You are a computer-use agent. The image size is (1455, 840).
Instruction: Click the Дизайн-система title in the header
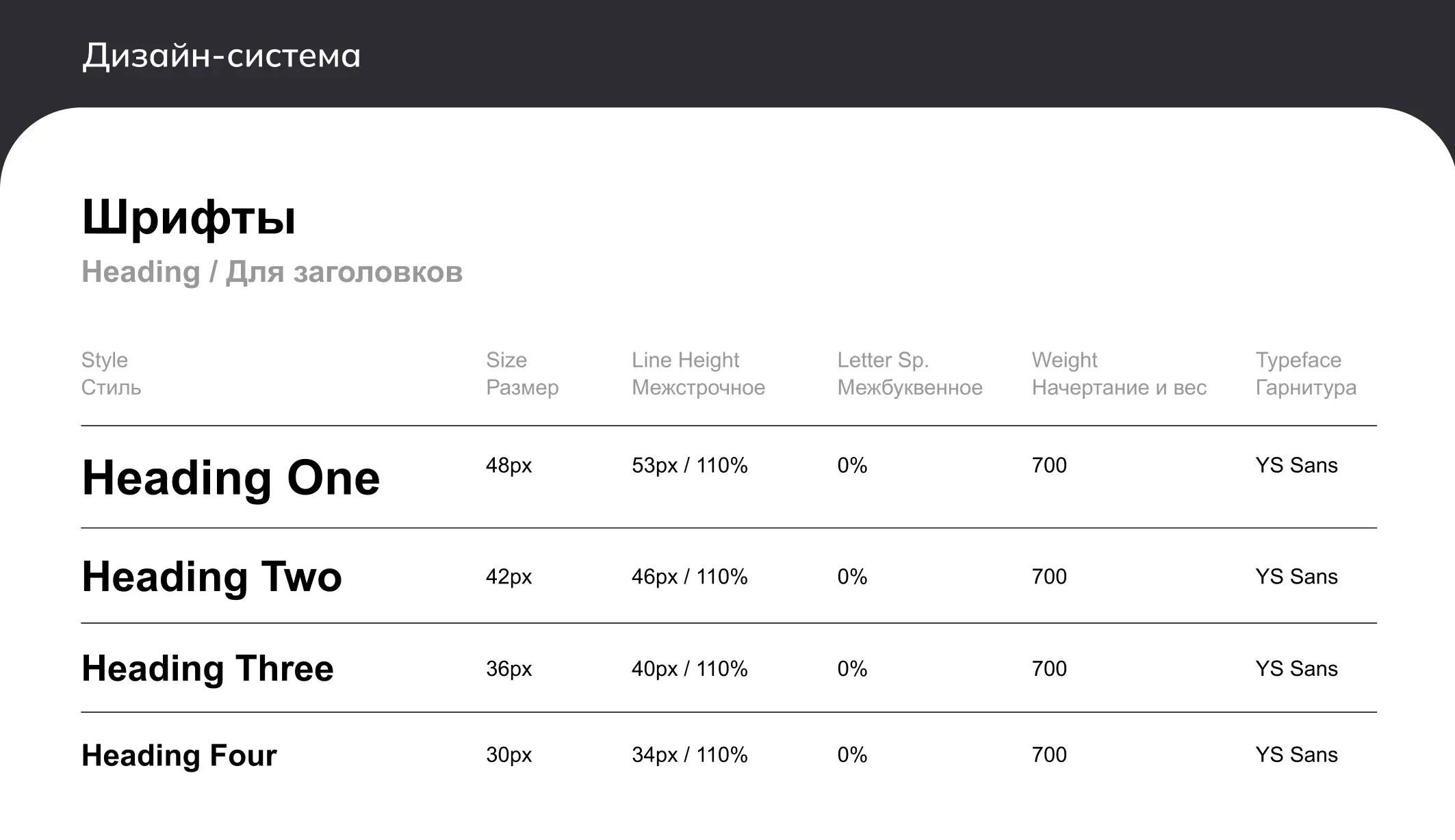221,55
